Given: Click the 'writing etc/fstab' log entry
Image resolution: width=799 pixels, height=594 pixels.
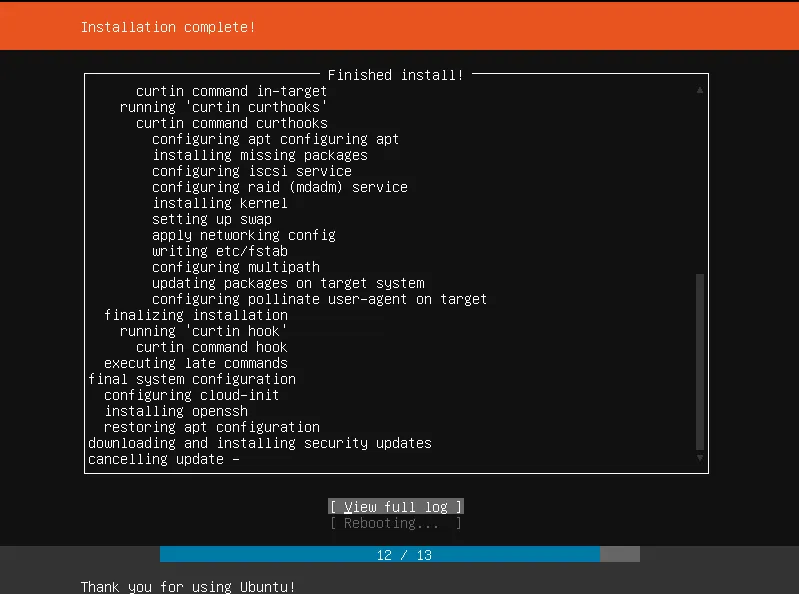Looking at the screenshot, I should (220, 251).
